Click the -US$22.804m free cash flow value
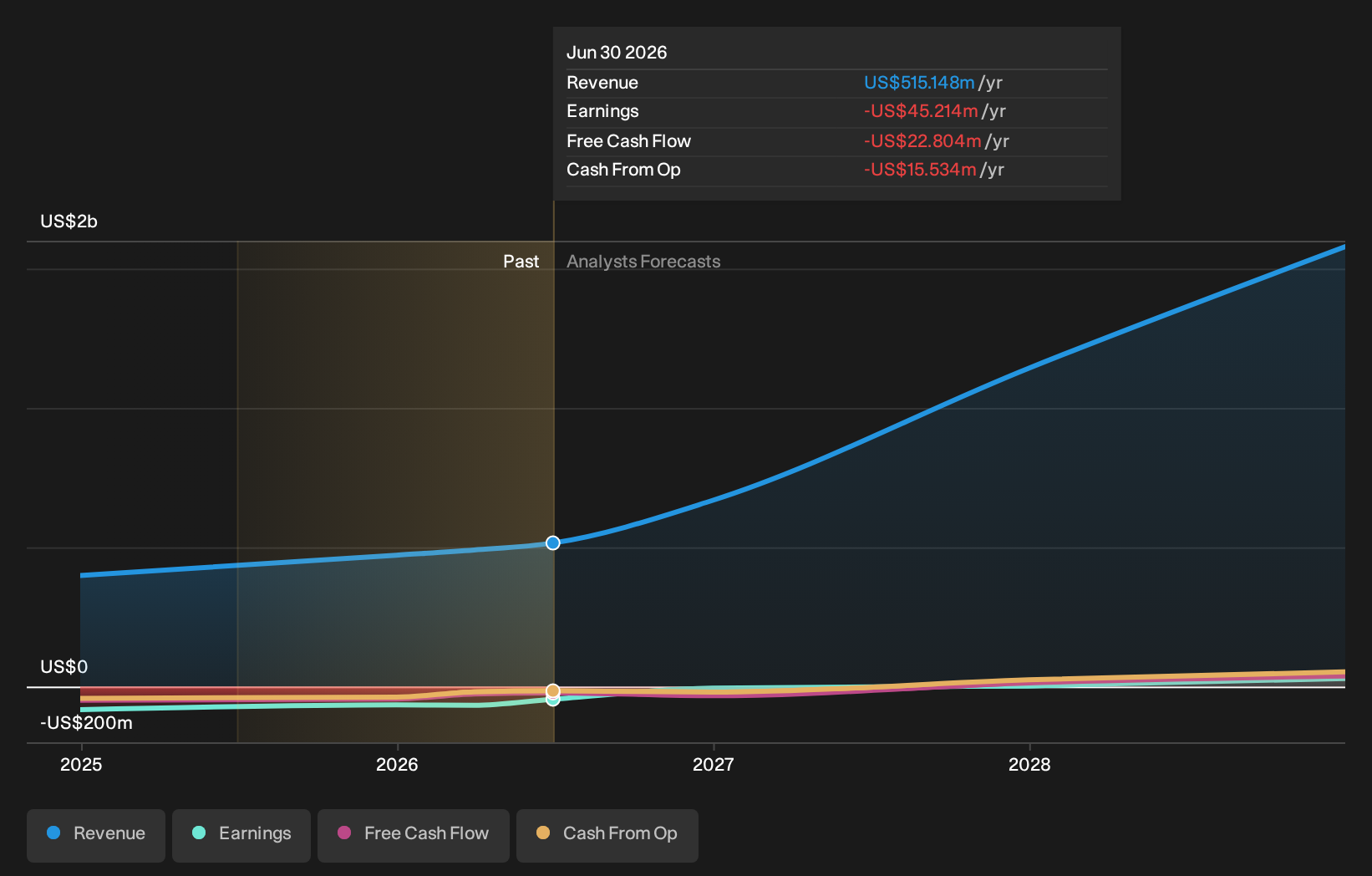This screenshot has width=1372, height=876. [x=922, y=141]
